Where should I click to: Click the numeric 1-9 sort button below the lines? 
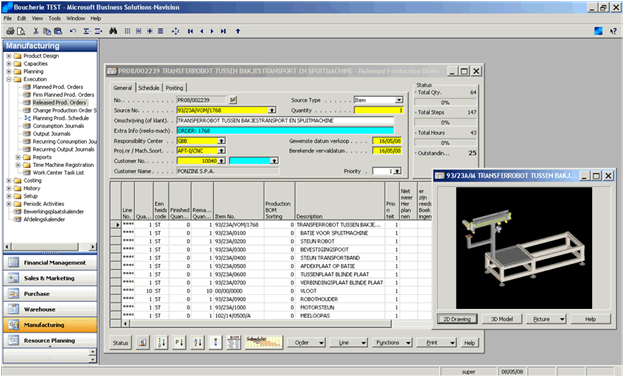click(161, 342)
